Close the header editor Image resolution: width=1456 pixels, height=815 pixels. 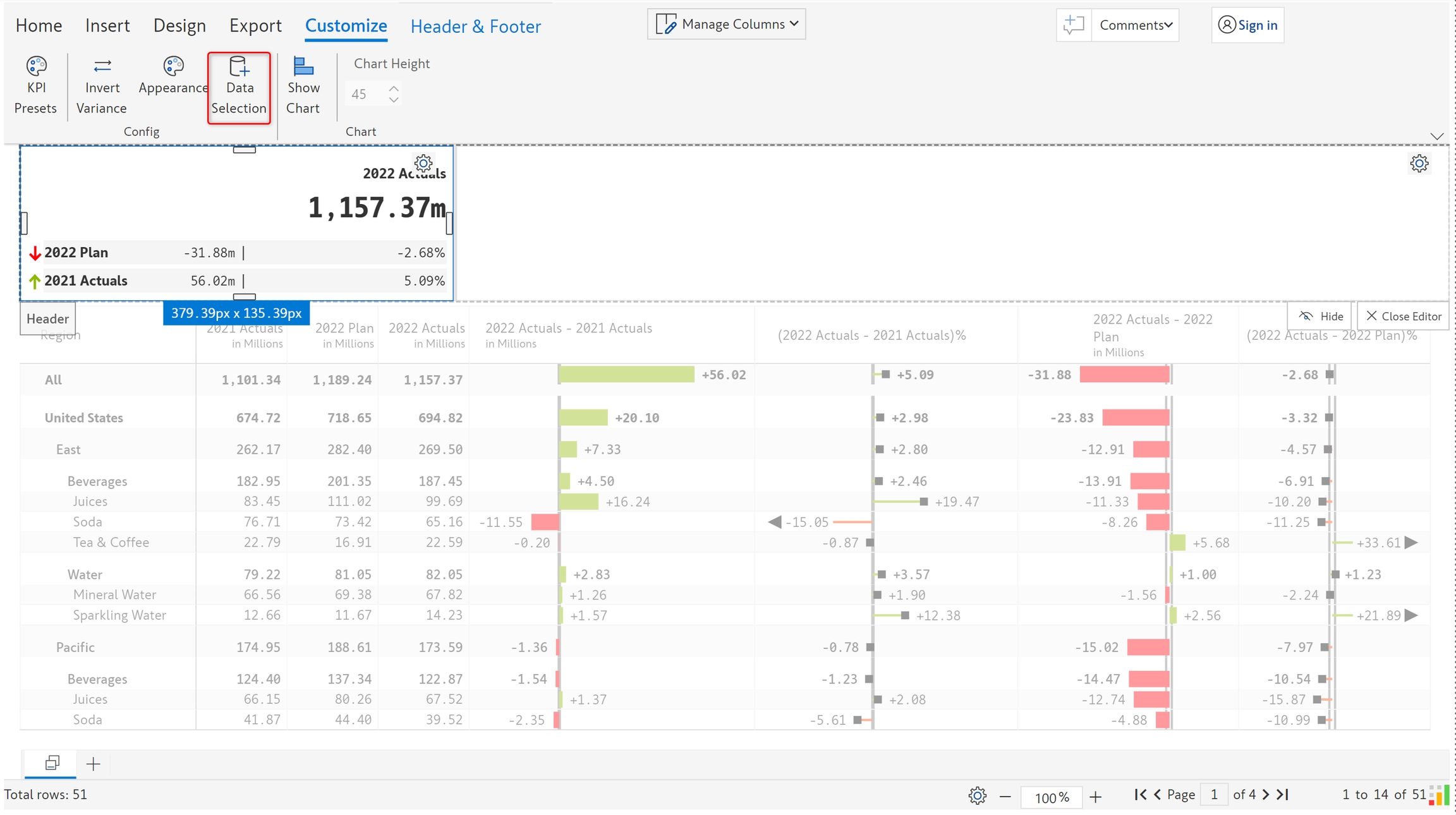[1404, 316]
